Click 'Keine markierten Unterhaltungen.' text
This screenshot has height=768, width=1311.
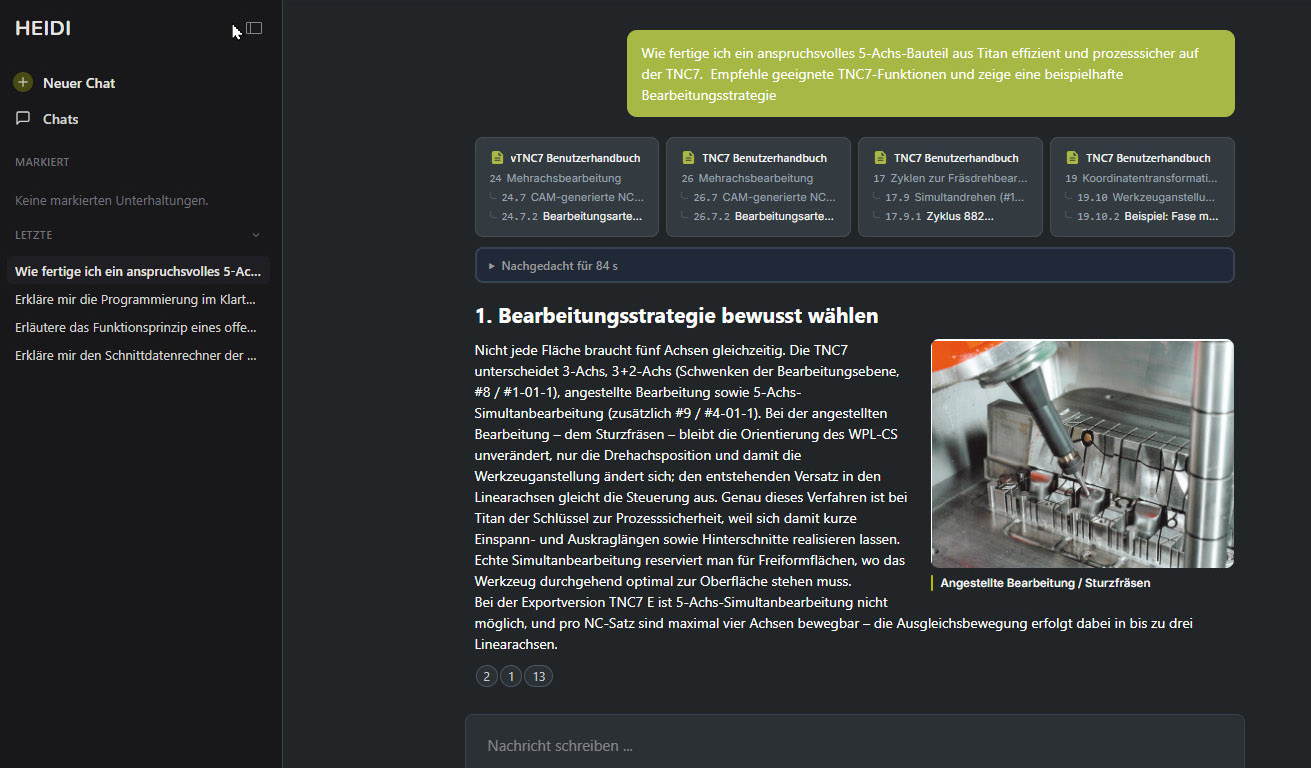112,201
